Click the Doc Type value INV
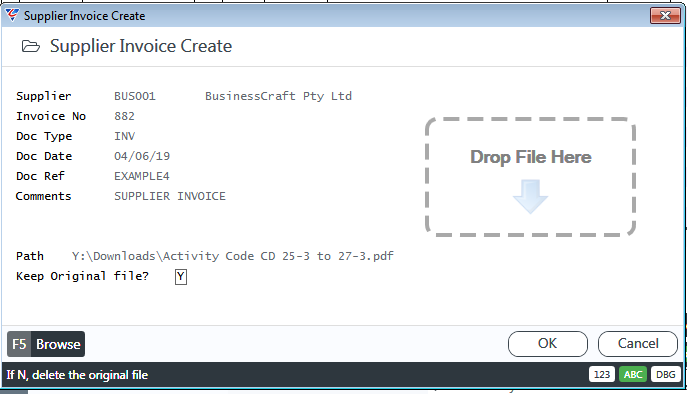The image size is (687, 394). 124,136
